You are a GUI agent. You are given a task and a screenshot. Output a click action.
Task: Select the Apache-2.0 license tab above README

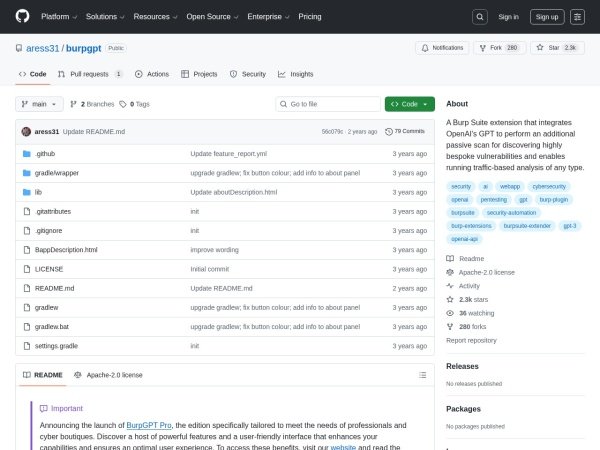point(108,375)
